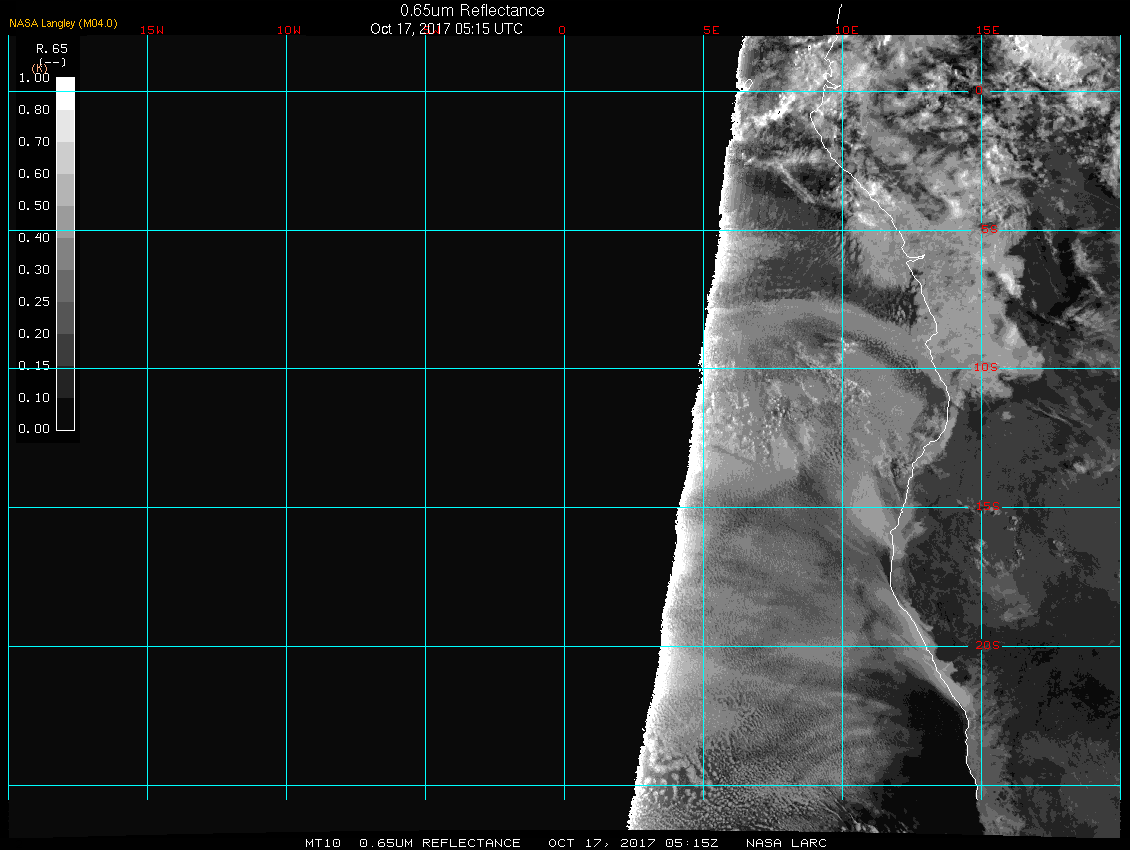Click the 5S latitude label

click(989, 229)
